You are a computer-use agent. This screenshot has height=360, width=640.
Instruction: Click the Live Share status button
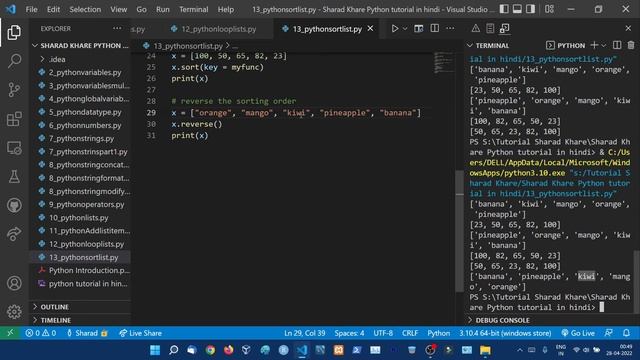pos(140,333)
